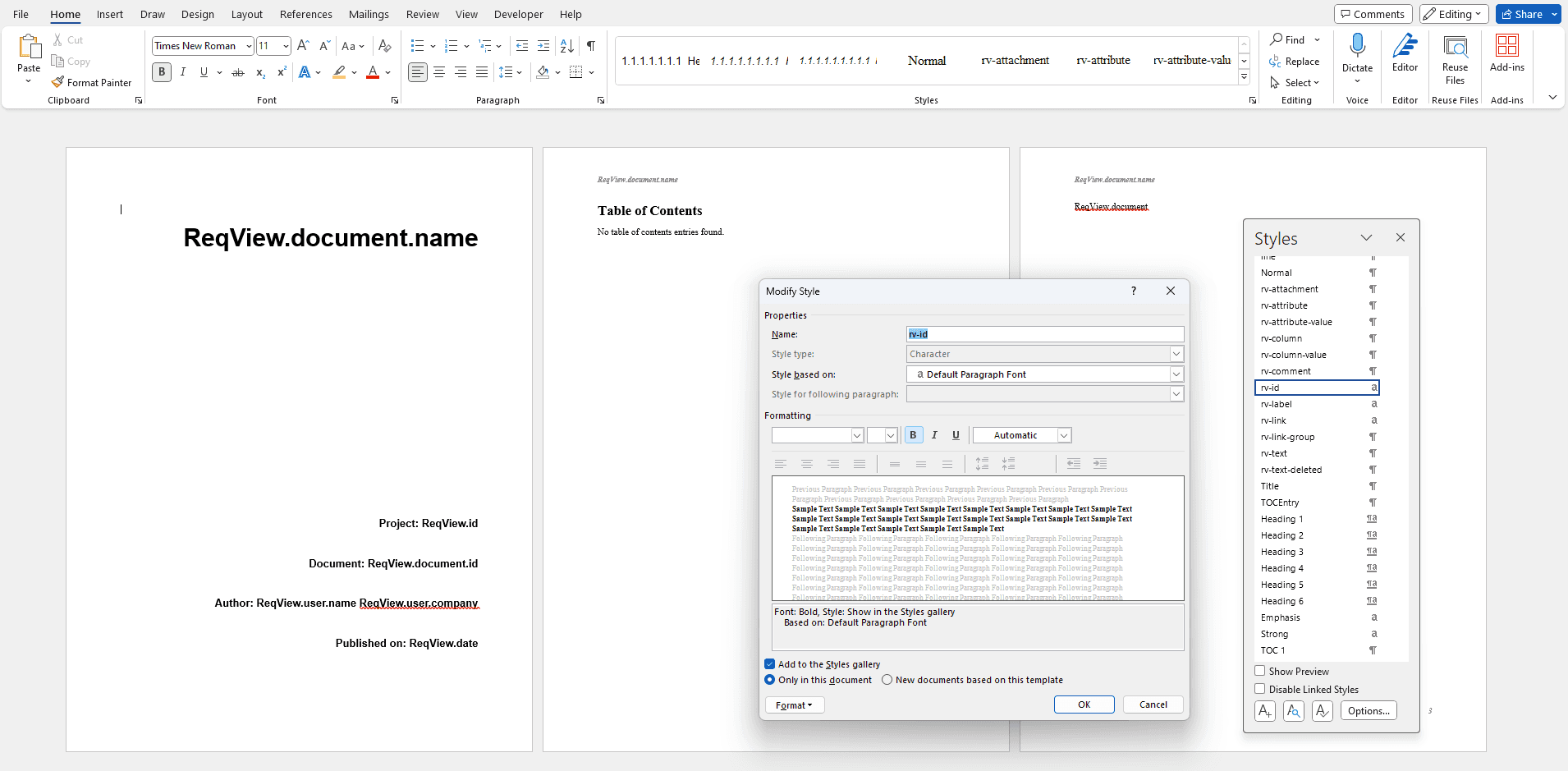Click Replace in Editing group
This screenshot has height=771, width=1568.
pos(1295,62)
